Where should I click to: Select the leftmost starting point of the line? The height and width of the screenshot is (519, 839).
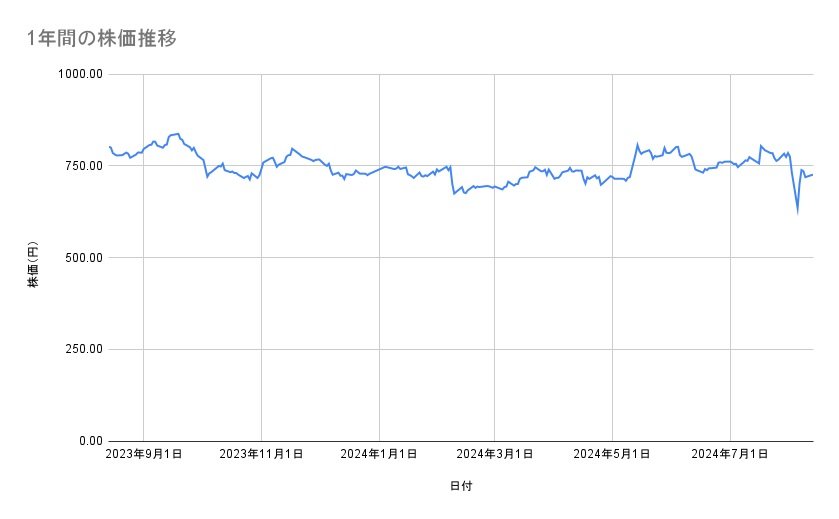click(x=109, y=147)
